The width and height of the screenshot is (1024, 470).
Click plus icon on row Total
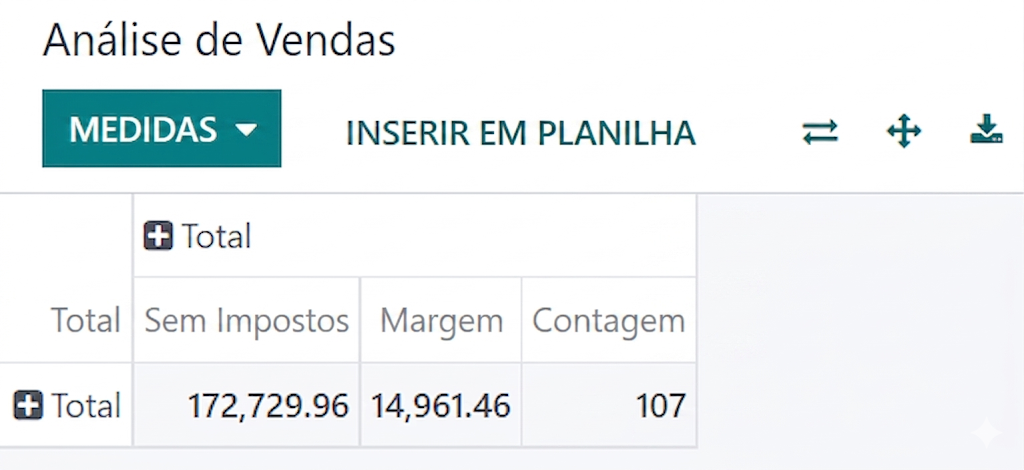pos(28,405)
